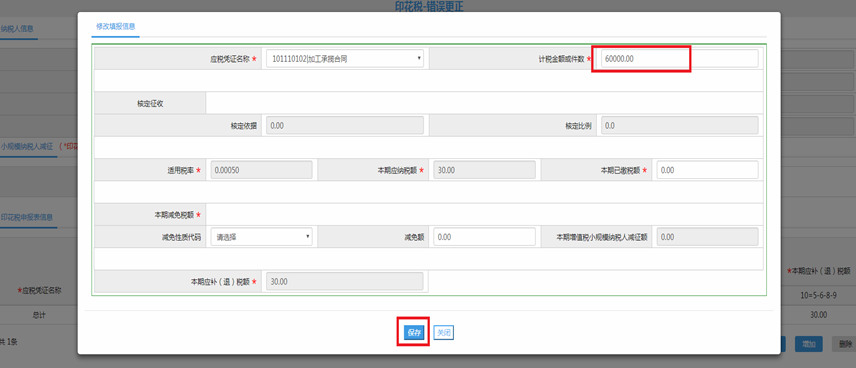The image size is (856, 368).
Task: Click the 本期减免税额 label
Action: point(174,215)
